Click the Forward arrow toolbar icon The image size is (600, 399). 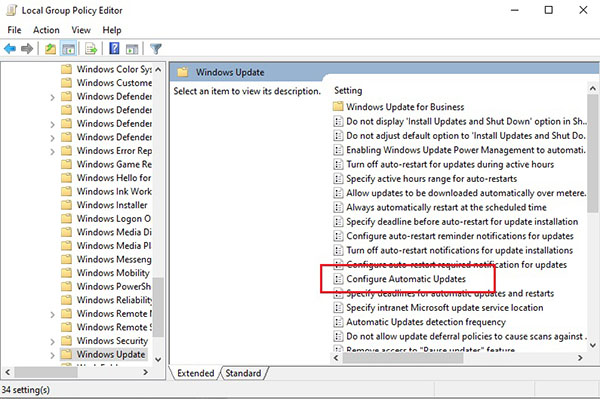click(27, 49)
